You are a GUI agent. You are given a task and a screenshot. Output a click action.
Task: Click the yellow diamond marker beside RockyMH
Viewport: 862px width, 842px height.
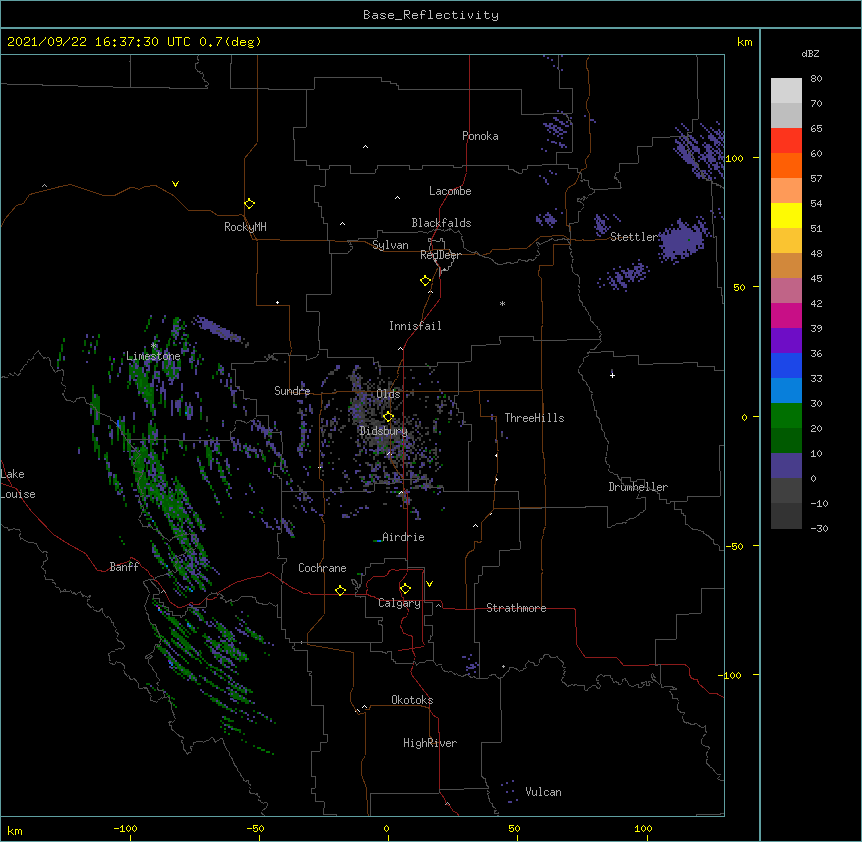click(249, 204)
